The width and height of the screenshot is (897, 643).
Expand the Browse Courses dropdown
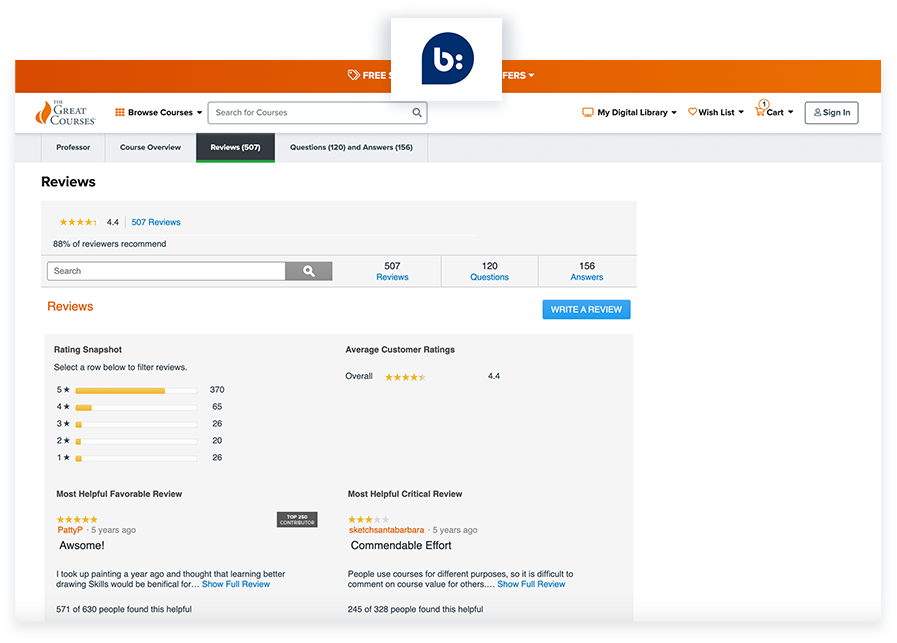159,113
